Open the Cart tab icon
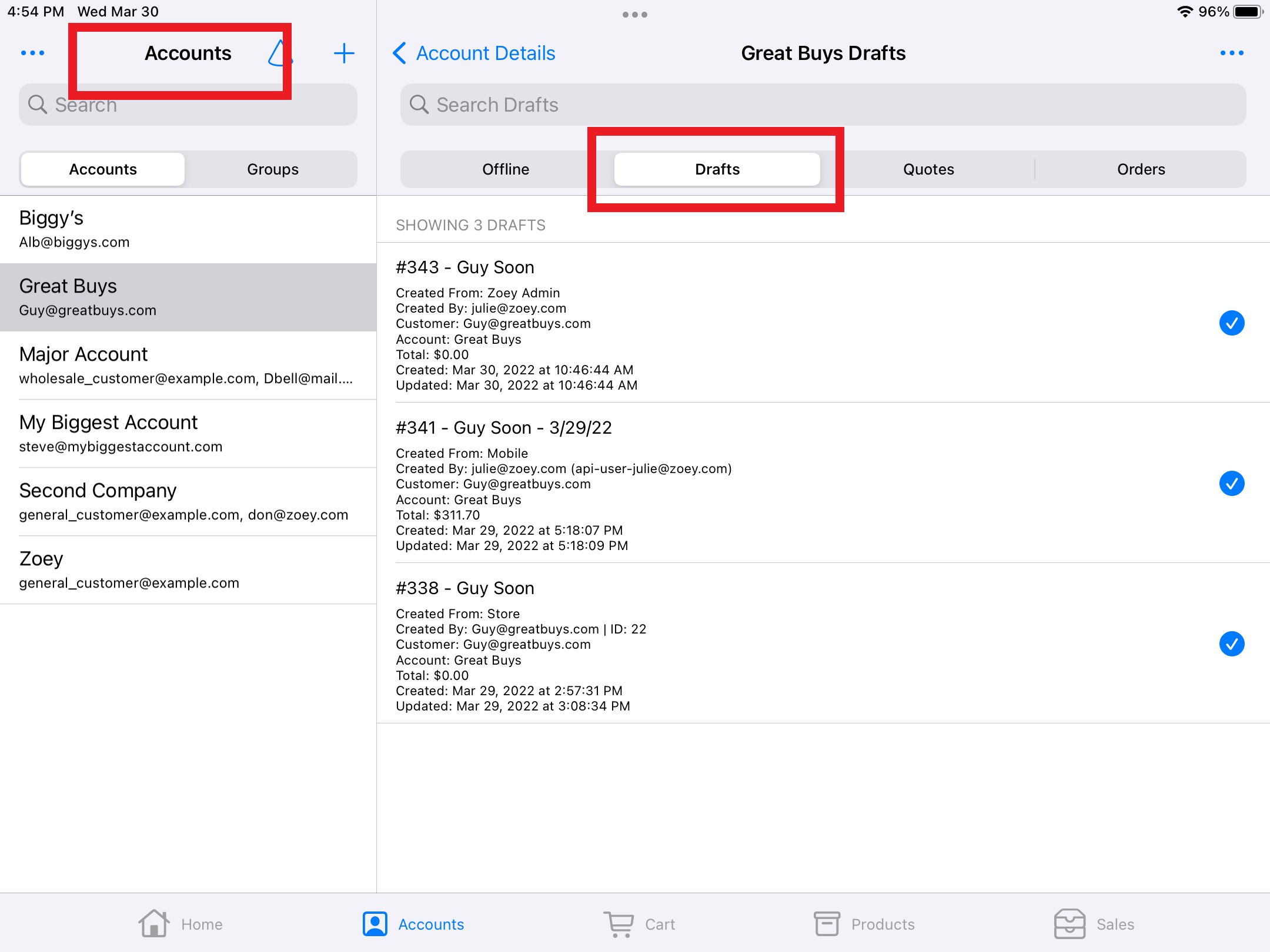 [x=619, y=924]
